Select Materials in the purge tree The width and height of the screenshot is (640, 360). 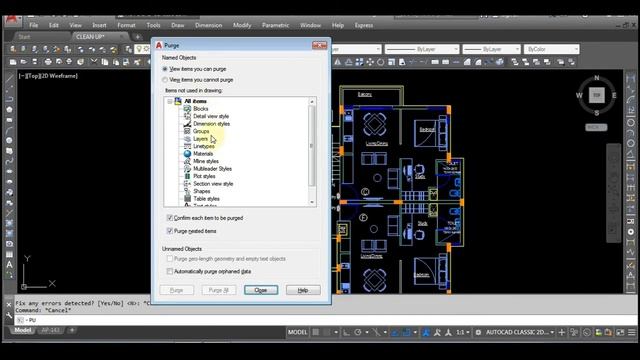(203, 154)
